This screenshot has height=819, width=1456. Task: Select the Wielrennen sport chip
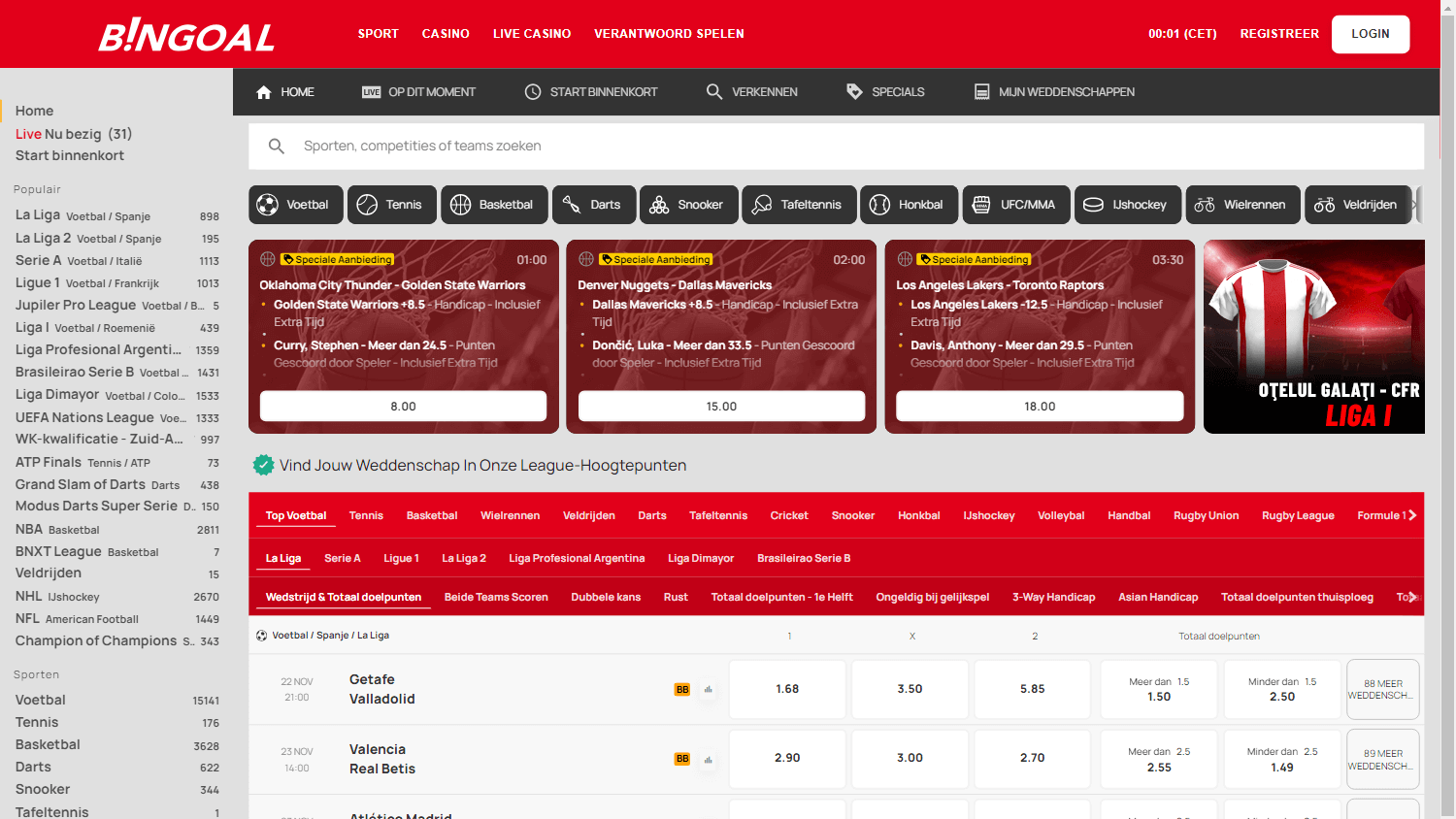pyautogui.click(x=1243, y=205)
